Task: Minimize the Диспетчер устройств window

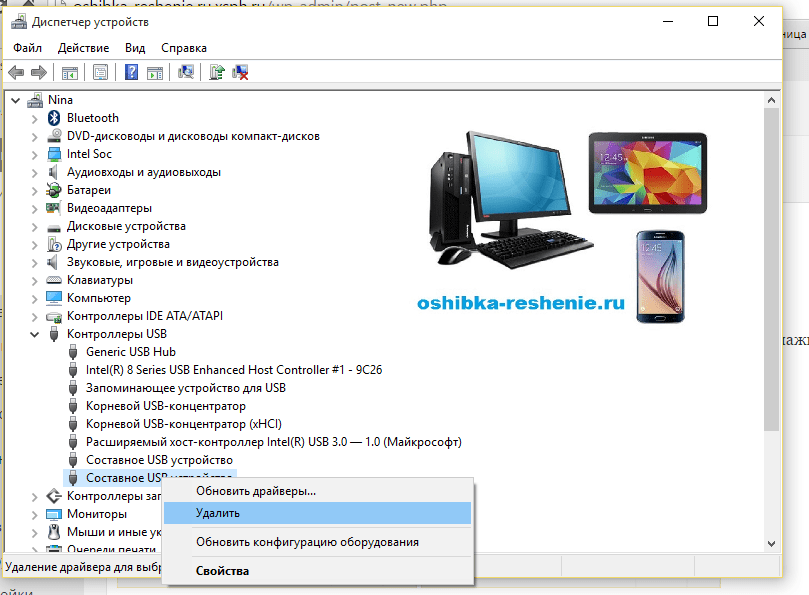Action: (x=668, y=21)
